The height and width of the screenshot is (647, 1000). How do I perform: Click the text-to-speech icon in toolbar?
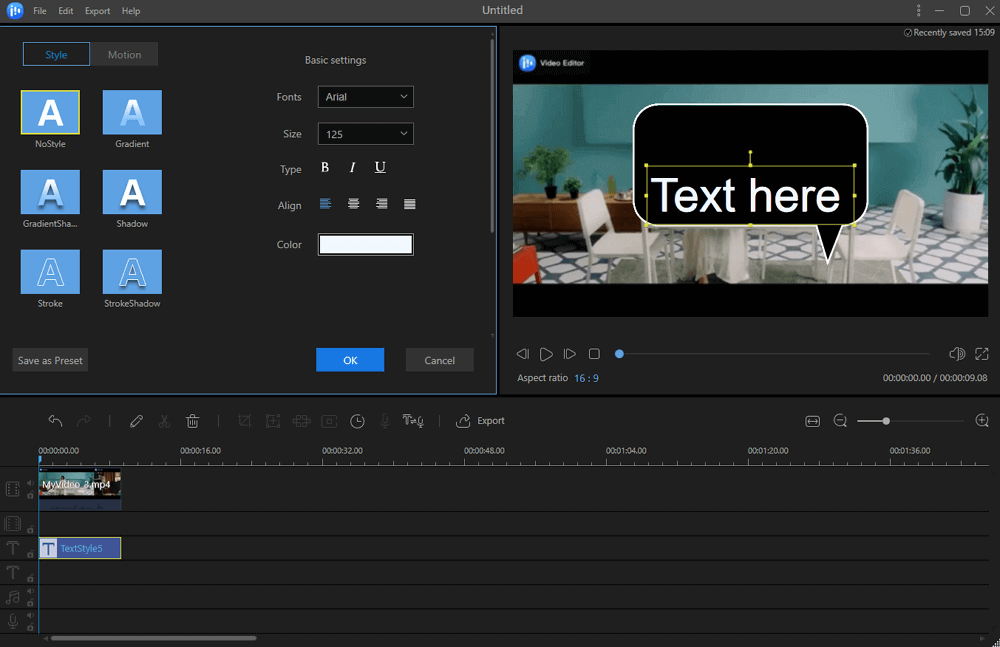click(x=413, y=421)
